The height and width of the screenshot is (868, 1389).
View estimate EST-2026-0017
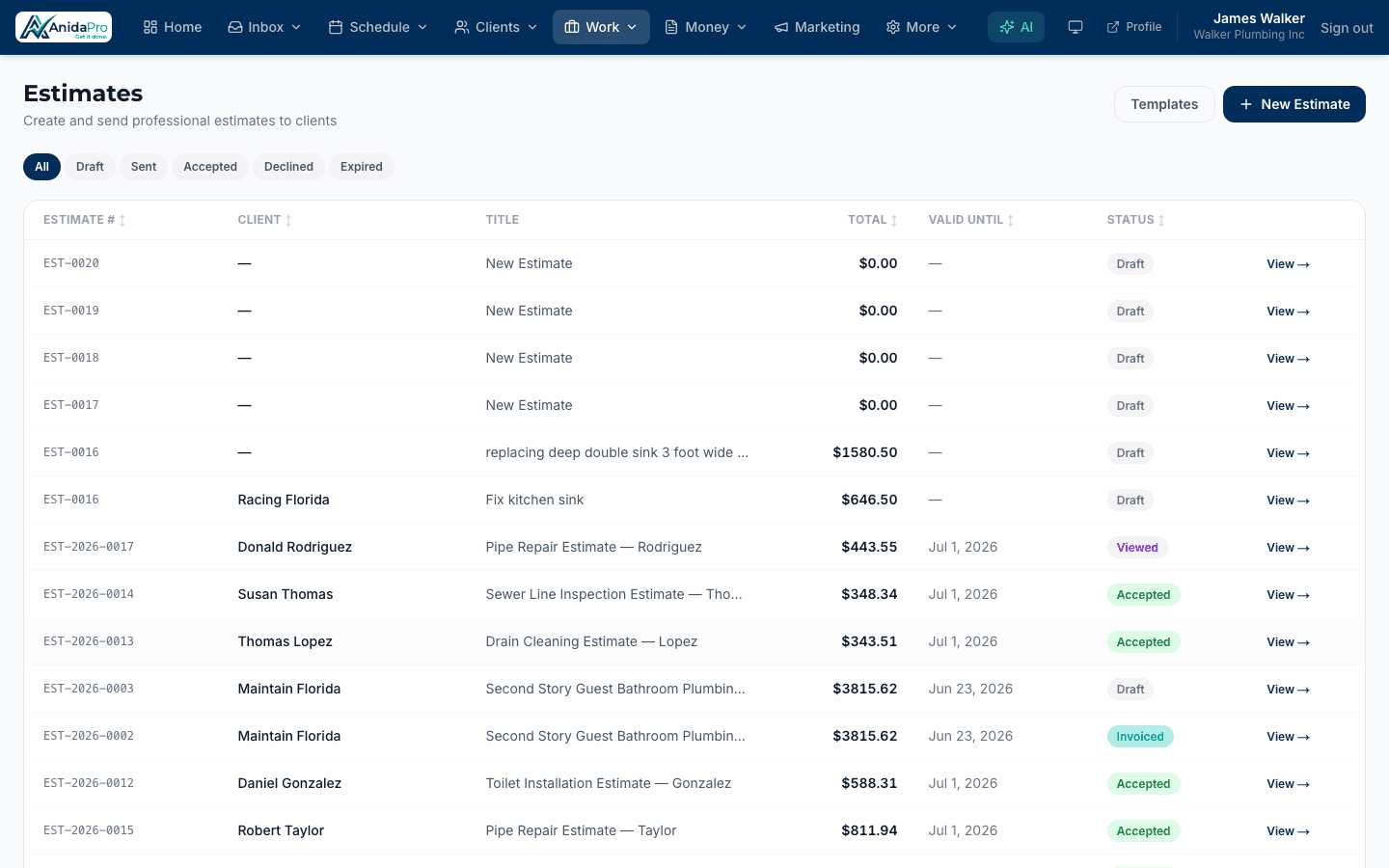point(1288,548)
